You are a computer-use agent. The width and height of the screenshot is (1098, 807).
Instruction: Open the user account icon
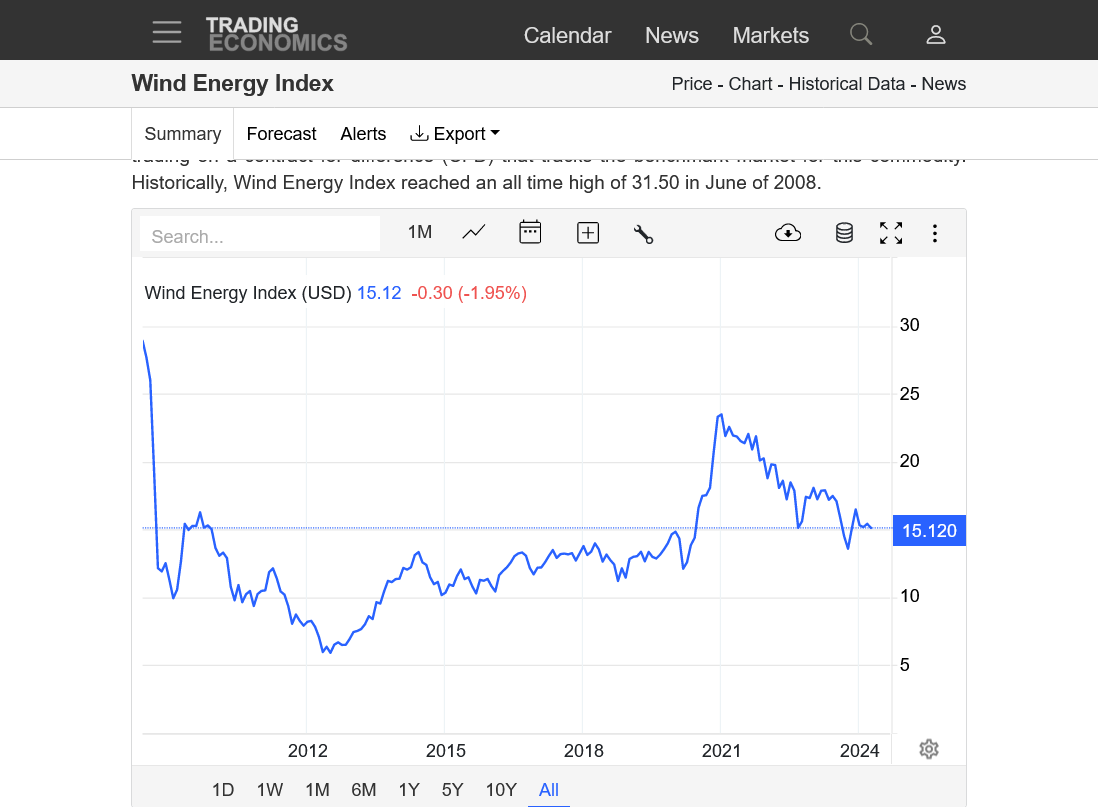coord(935,34)
